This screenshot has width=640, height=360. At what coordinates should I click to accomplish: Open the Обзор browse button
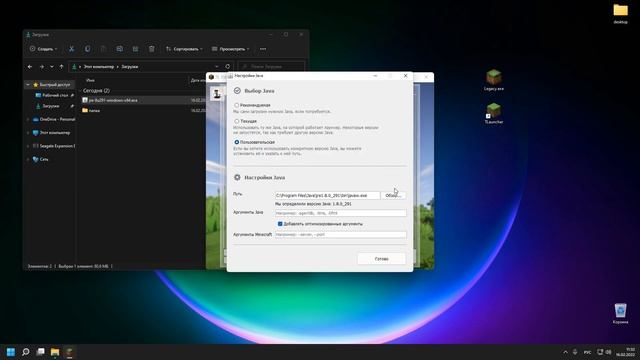[393, 196]
